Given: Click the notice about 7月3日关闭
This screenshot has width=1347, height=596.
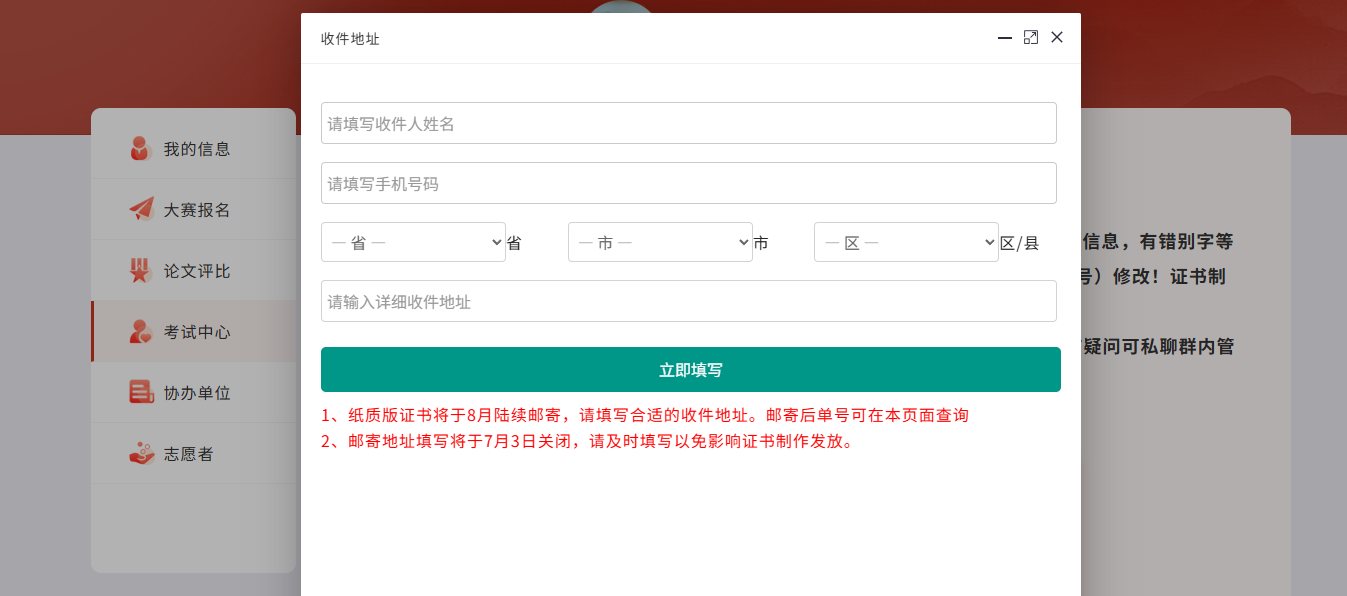Looking at the screenshot, I should tap(589, 441).
